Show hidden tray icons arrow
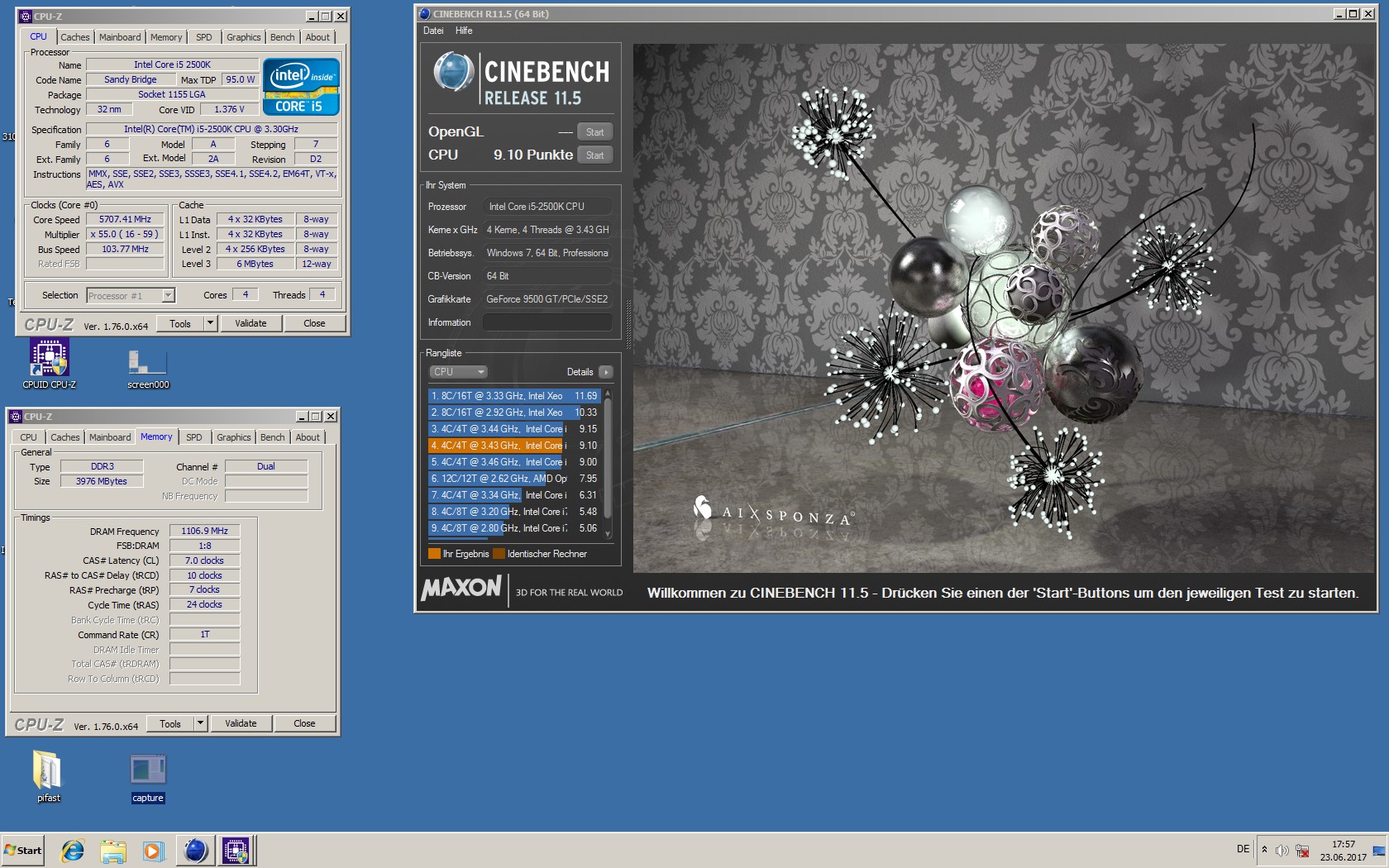 click(x=1264, y=850)
